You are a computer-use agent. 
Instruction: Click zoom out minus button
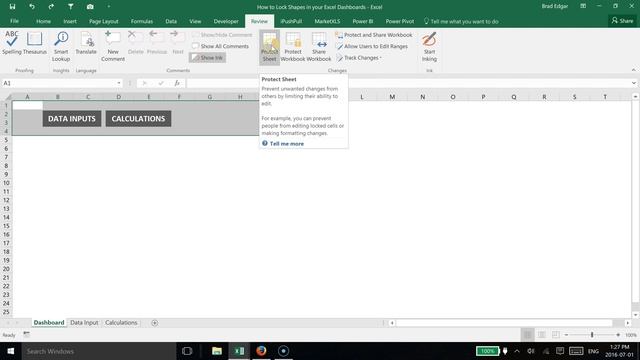coord(566,335)
